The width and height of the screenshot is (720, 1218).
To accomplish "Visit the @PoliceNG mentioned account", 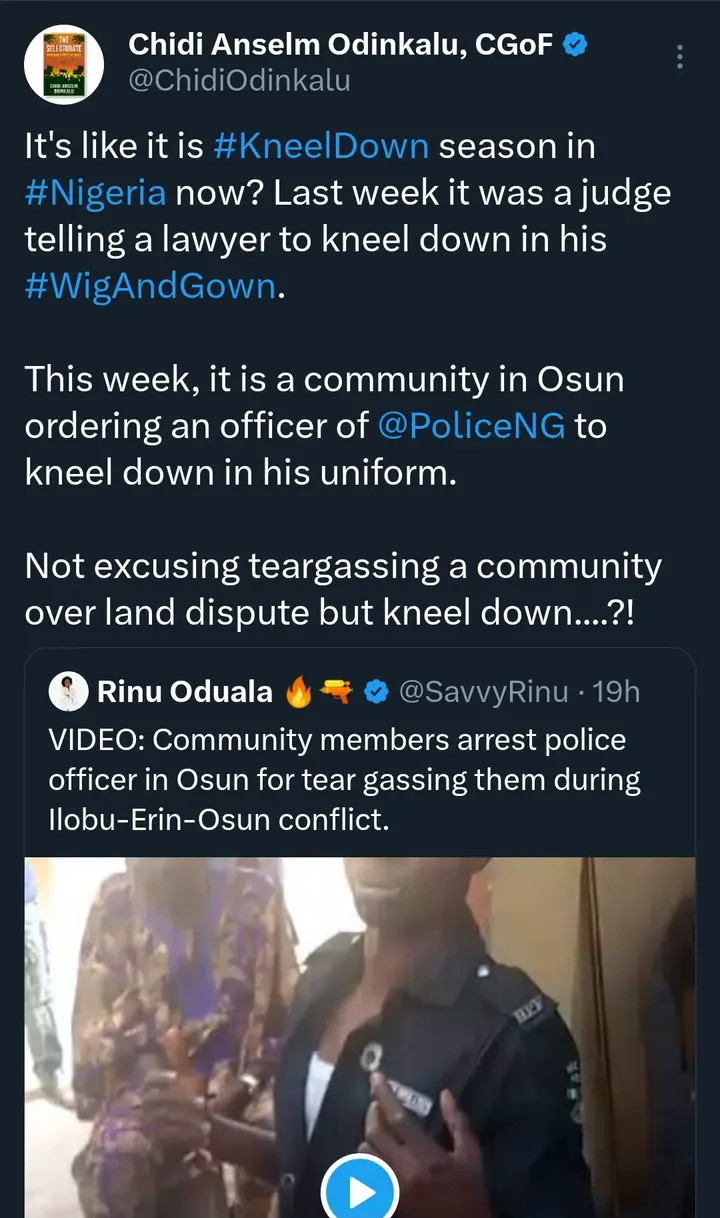I will 472,426.
